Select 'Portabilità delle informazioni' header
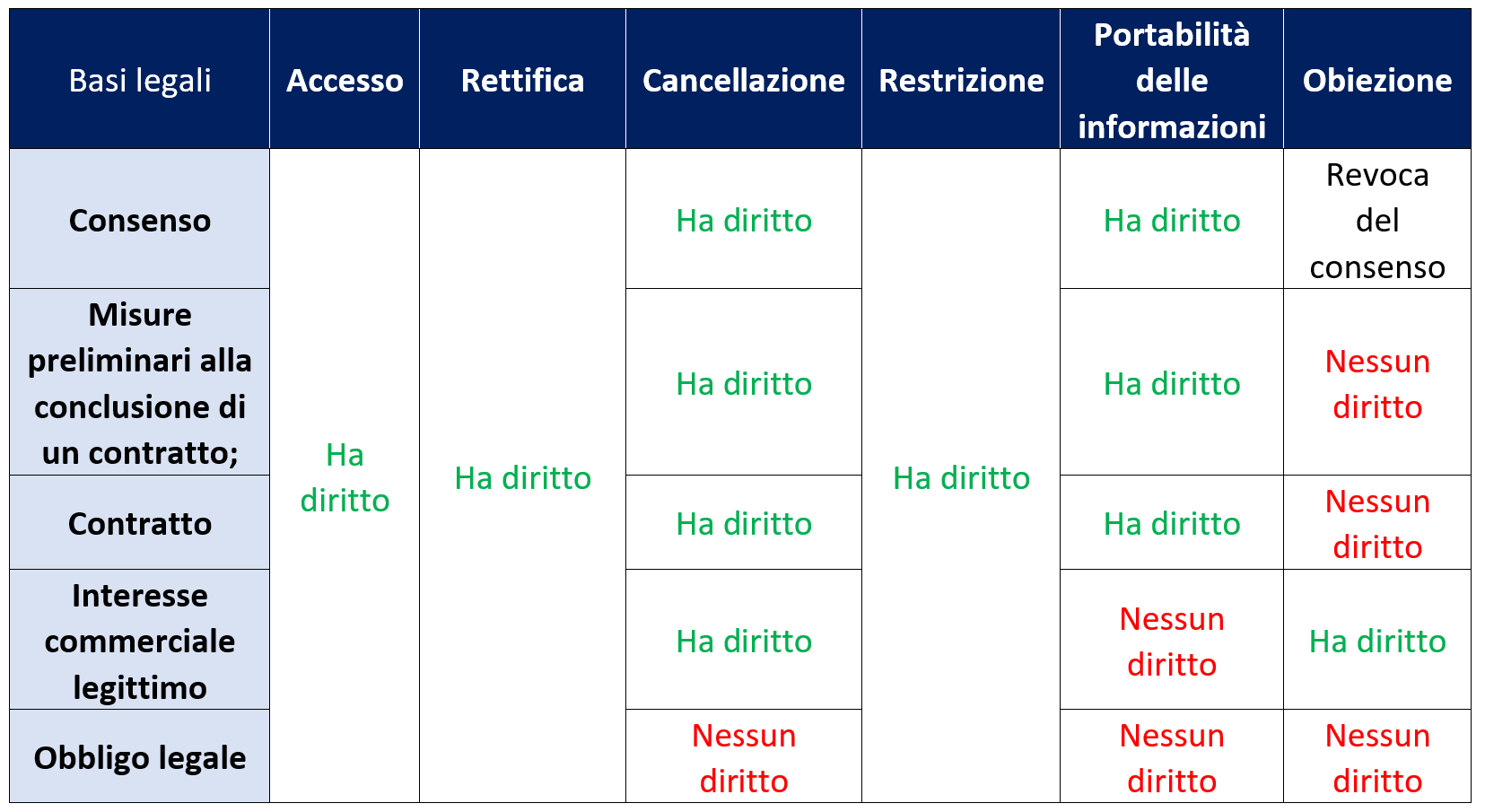Viewport: 1485px width, 812px height. [x=1172, y=79]
